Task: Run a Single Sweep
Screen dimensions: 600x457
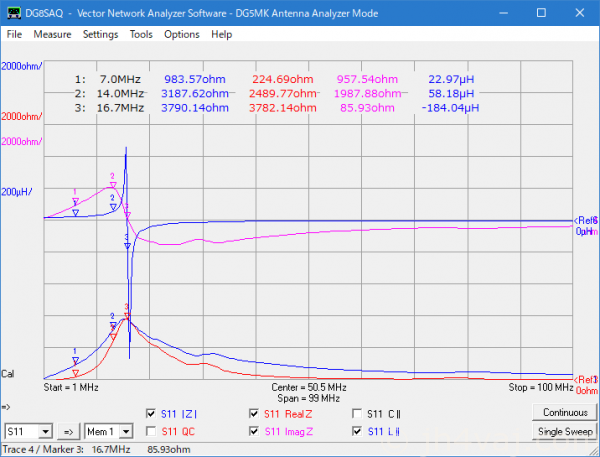Action: click(565, 431)
